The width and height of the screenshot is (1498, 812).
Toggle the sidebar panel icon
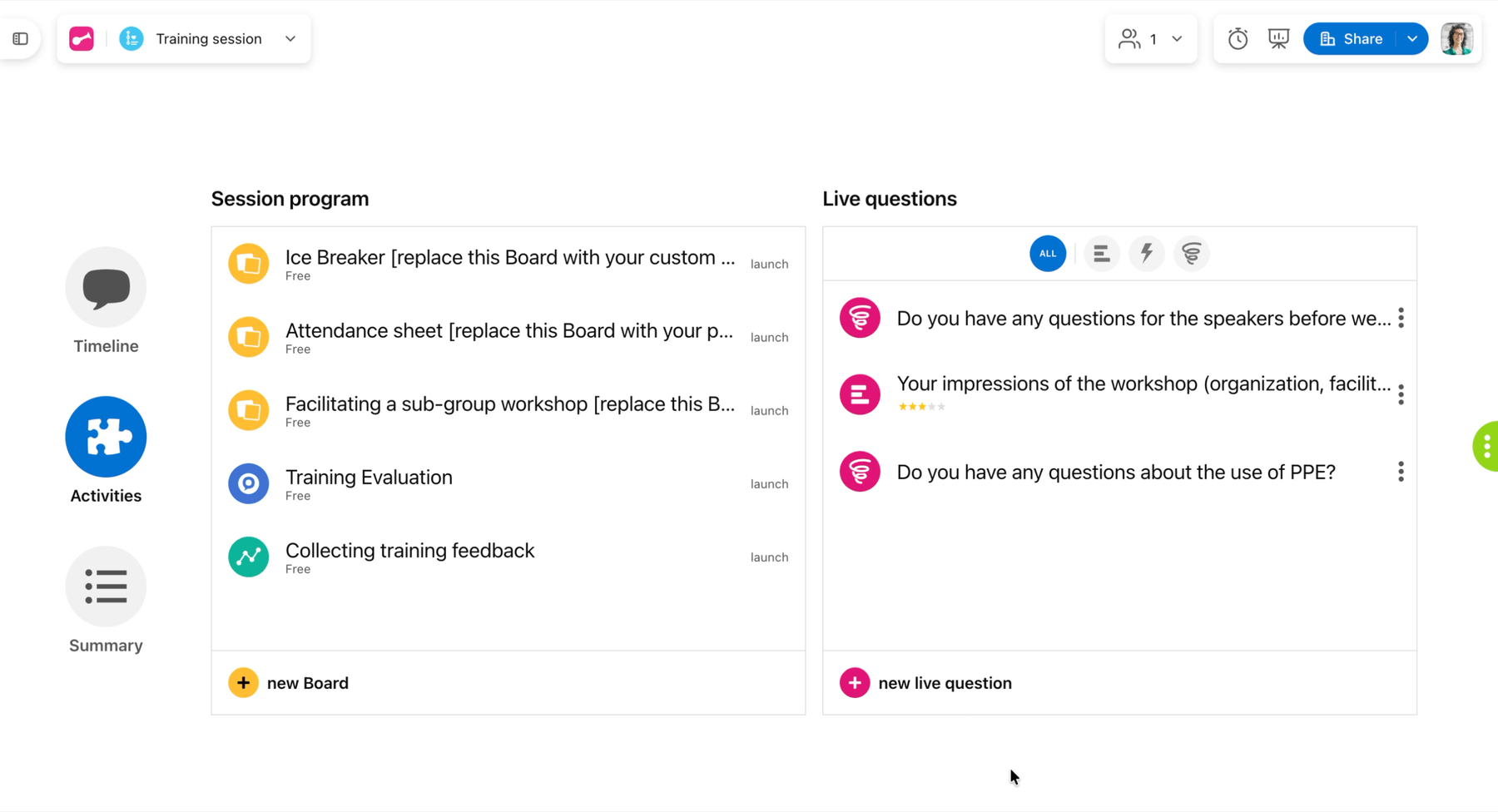21,38
